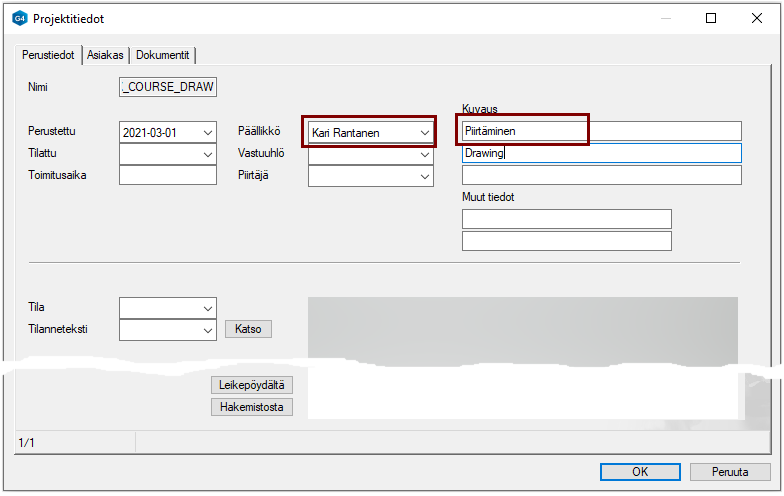Switch to the Asiakas tab

(105, 55)
